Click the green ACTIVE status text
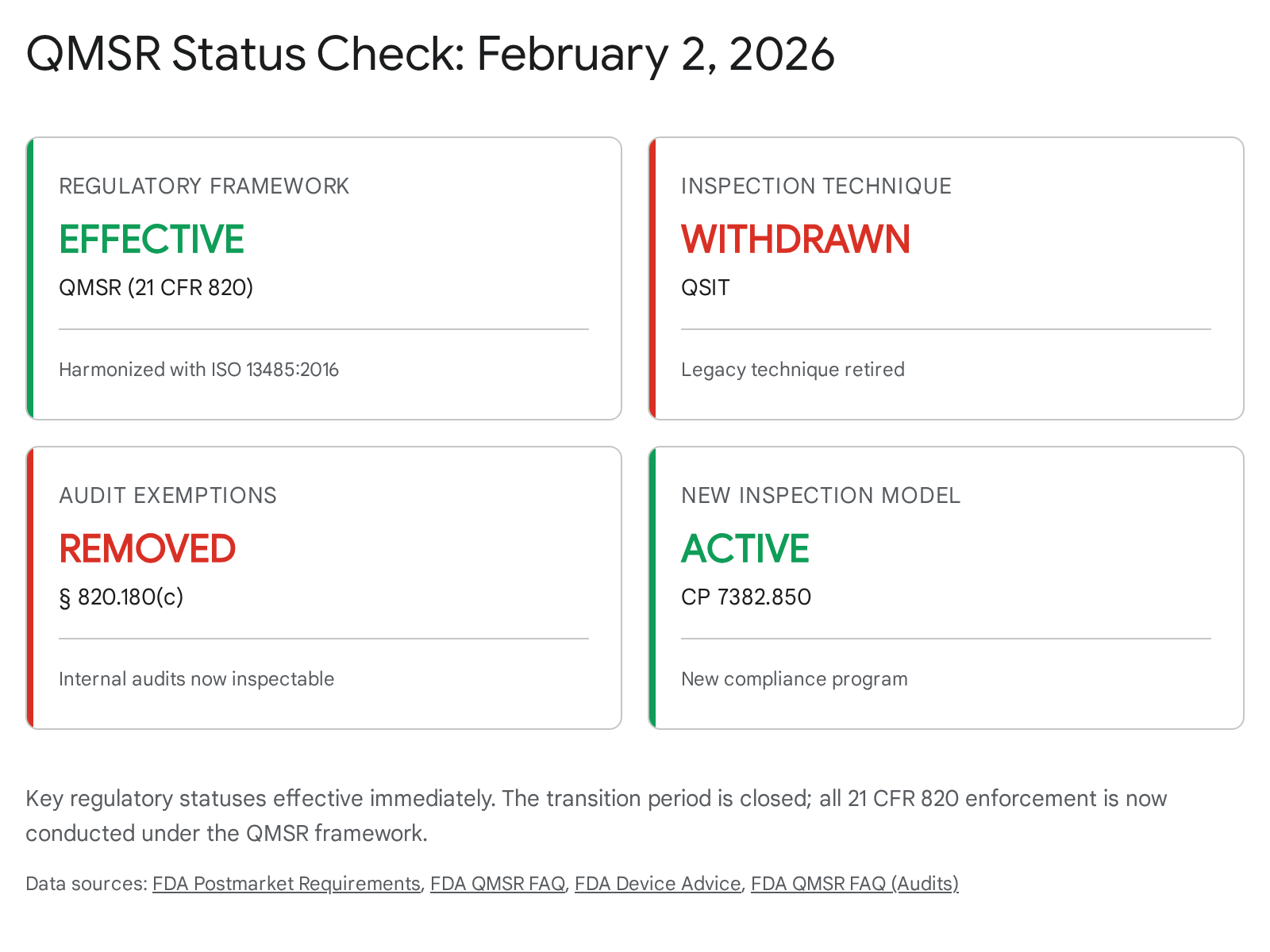 tap(745, 549)
